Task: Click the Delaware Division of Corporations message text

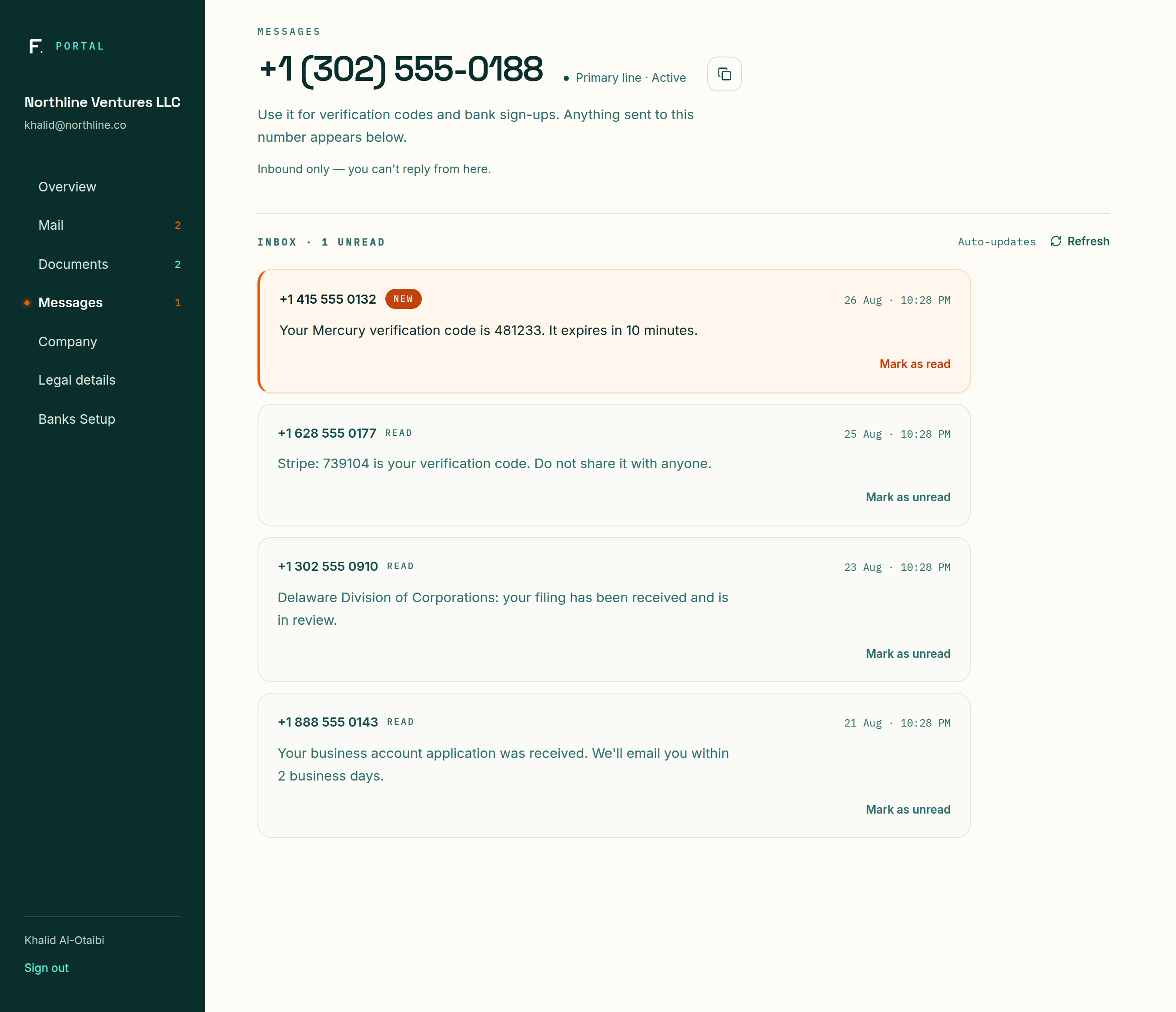Action: [x=503, y=609]
